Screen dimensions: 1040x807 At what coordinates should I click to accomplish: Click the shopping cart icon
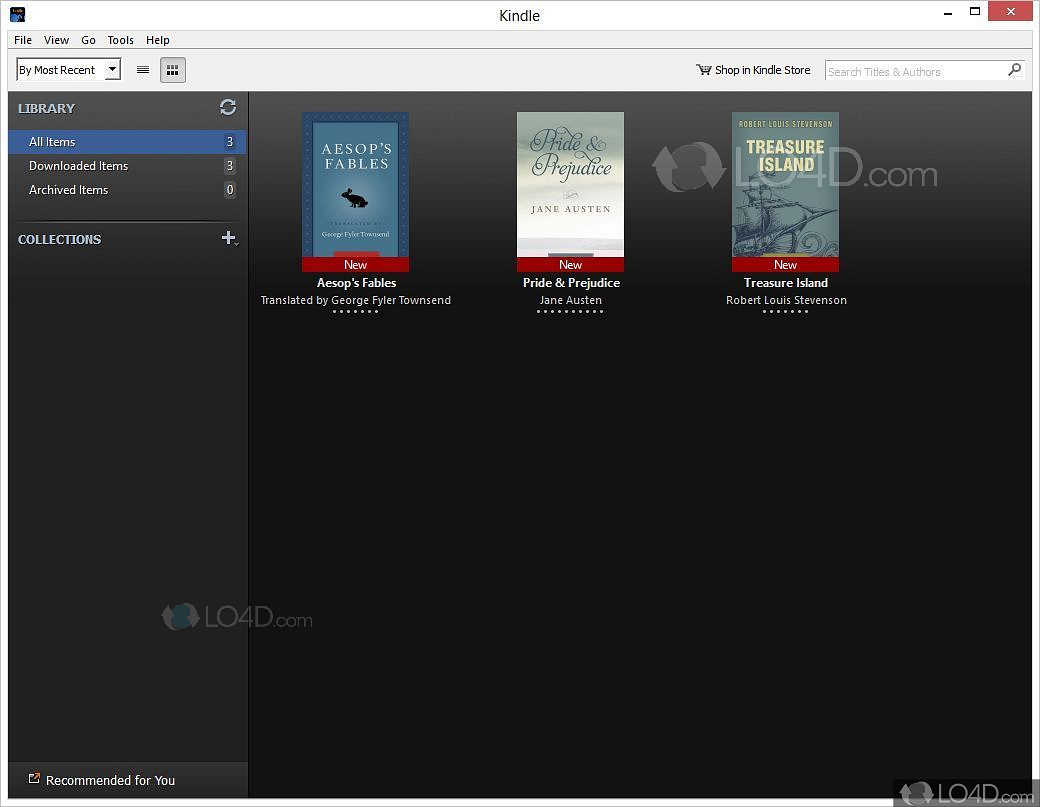[704, 70]
